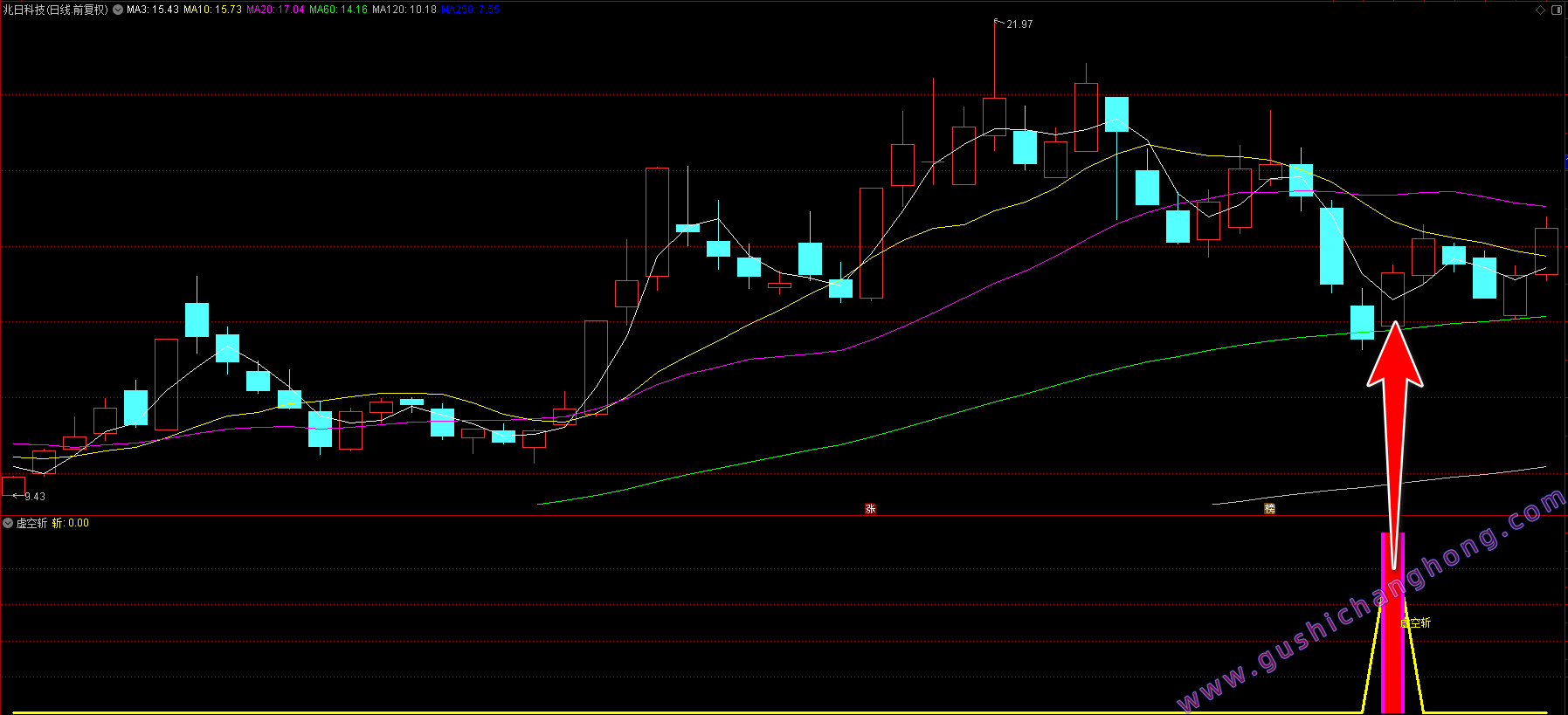Click the candlestick with the 21.97 high

click(x=994, y=115)
